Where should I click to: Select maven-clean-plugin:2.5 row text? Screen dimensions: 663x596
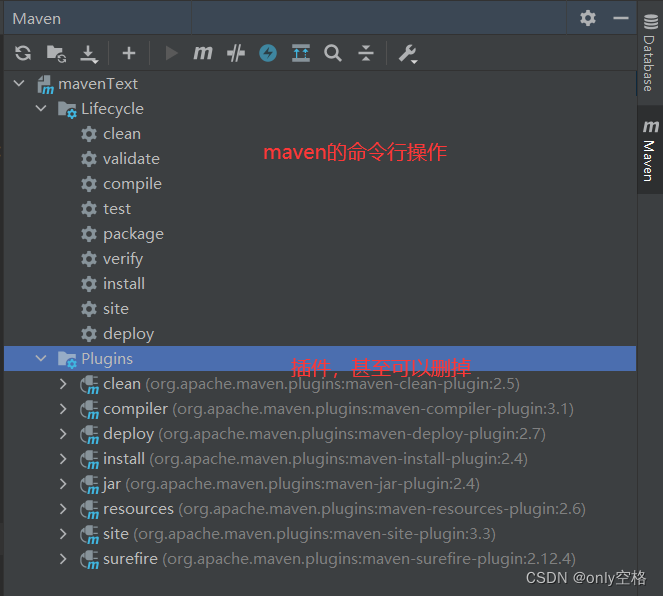(311, 384)
